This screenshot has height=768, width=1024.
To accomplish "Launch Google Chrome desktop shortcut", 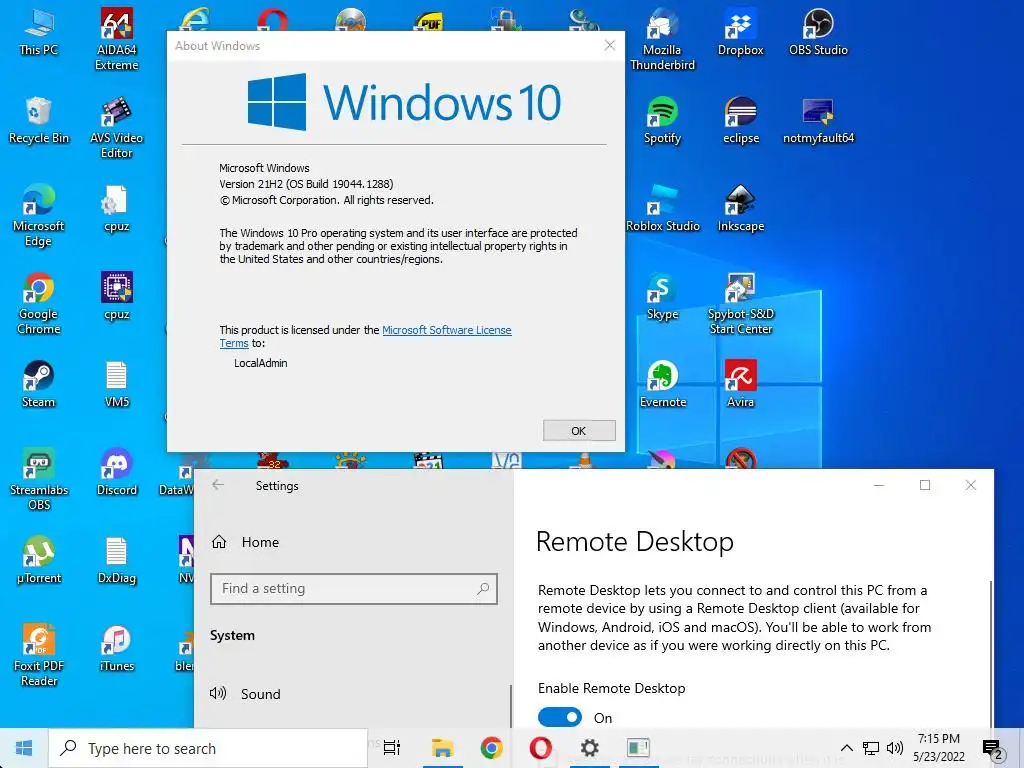I will [39, 304].
